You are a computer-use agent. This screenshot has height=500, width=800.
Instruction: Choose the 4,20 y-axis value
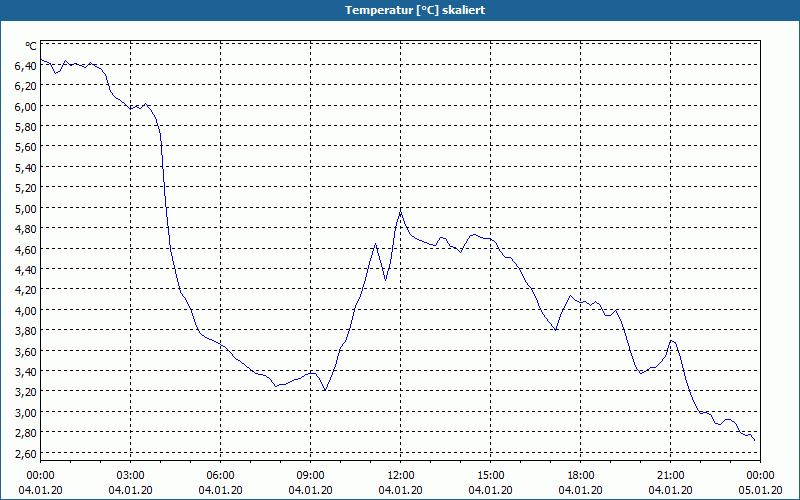tap(26, 290)
